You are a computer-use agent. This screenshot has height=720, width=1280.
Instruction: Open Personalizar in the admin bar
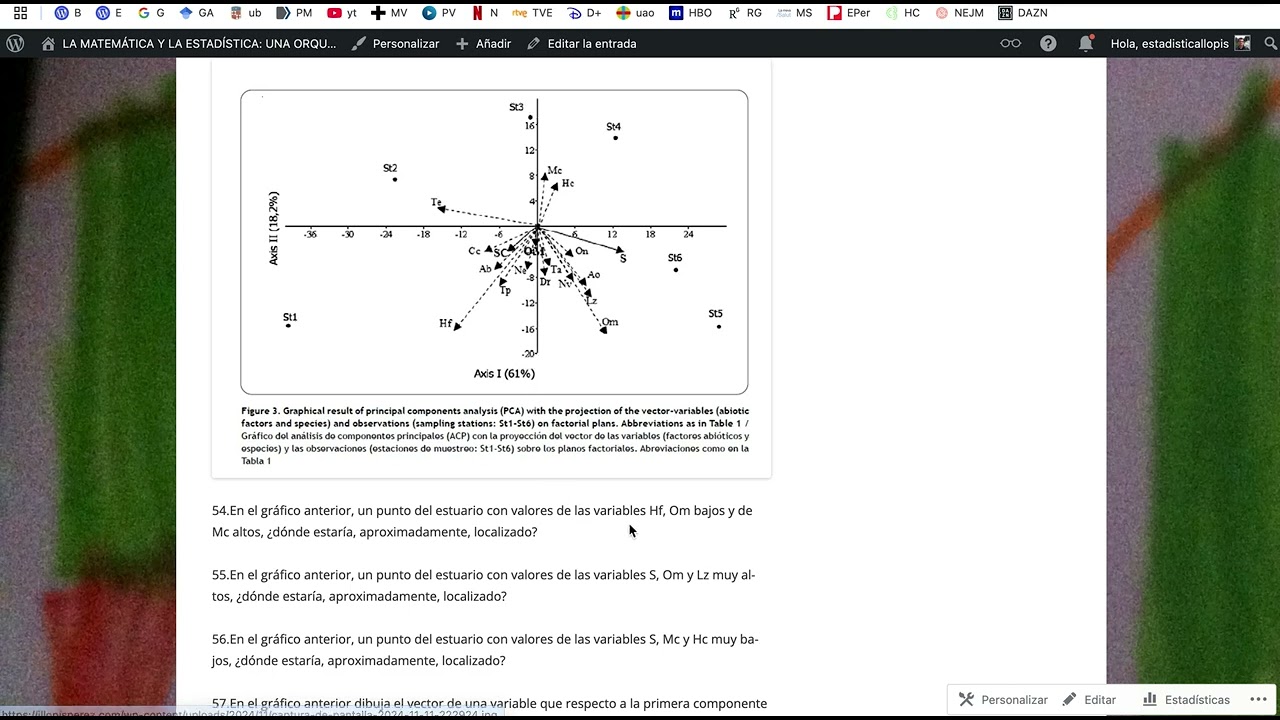[x=395, y=43]
